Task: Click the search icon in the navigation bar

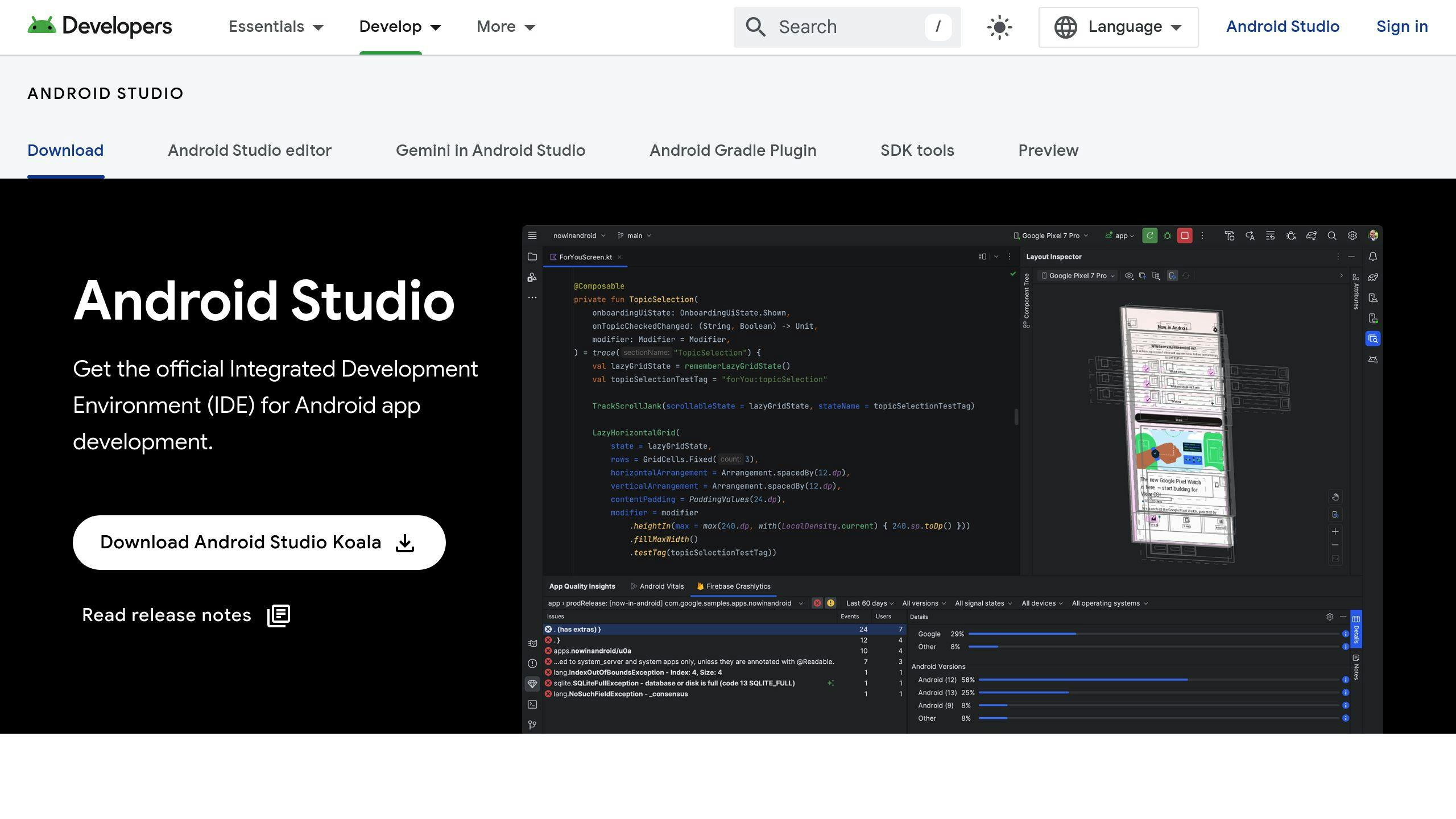Action: point(755,27)
